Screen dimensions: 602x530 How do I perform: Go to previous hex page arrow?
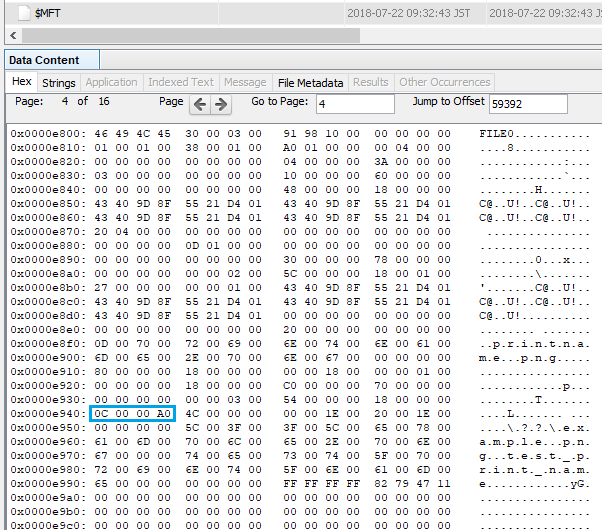[200, 104]
